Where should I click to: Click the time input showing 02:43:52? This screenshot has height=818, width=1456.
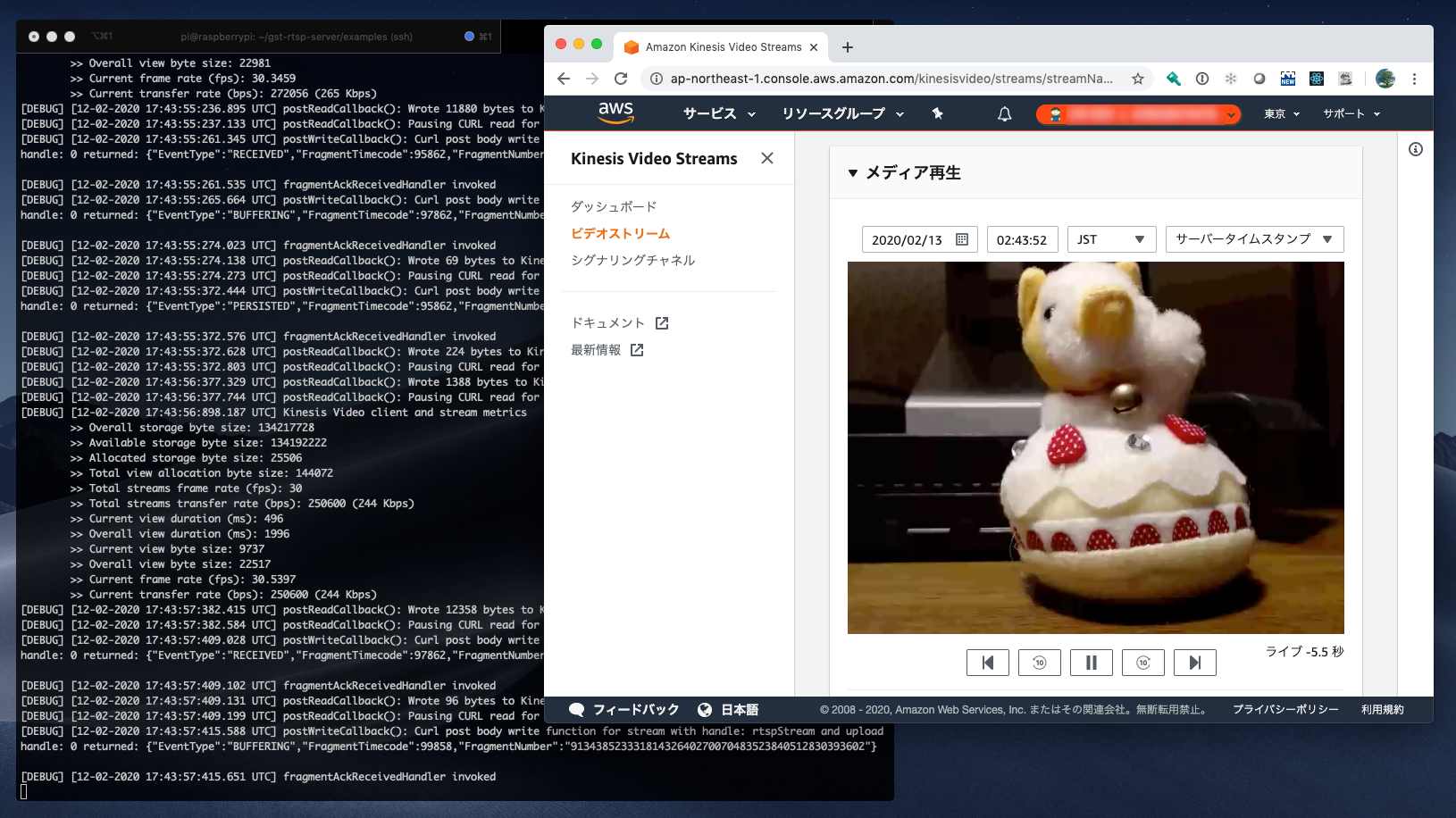point(1022,238)
